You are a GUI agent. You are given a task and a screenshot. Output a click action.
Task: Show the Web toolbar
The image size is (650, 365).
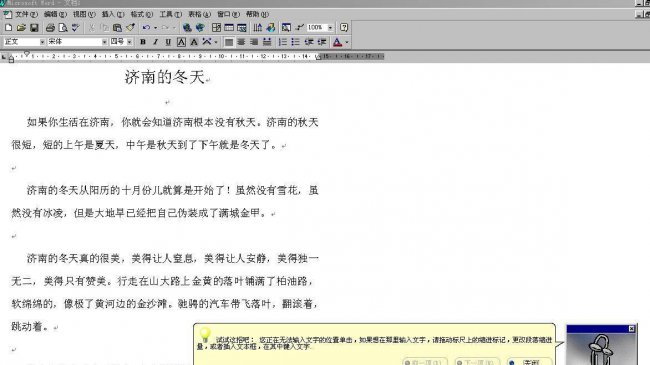pyautogui.click(x=200, y=28)
